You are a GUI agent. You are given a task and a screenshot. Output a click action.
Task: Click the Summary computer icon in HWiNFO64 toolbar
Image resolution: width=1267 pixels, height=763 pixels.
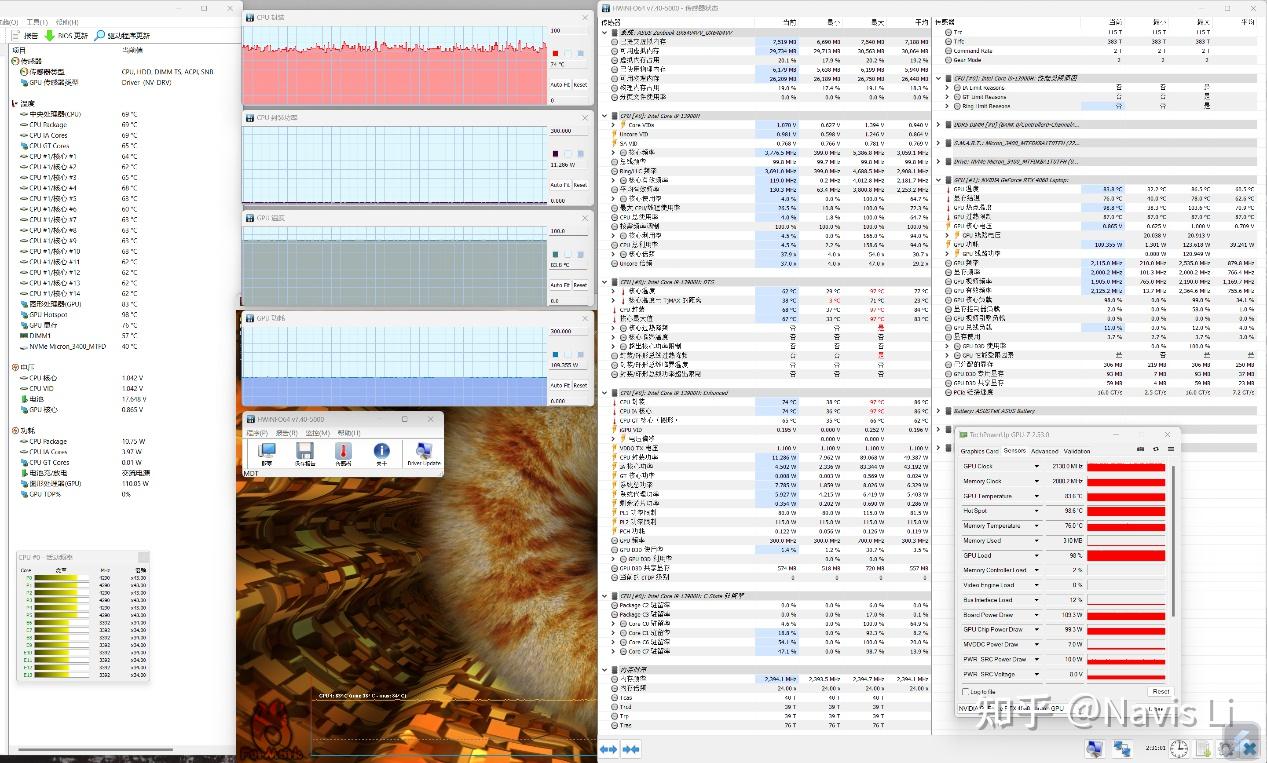click(267, 451)
